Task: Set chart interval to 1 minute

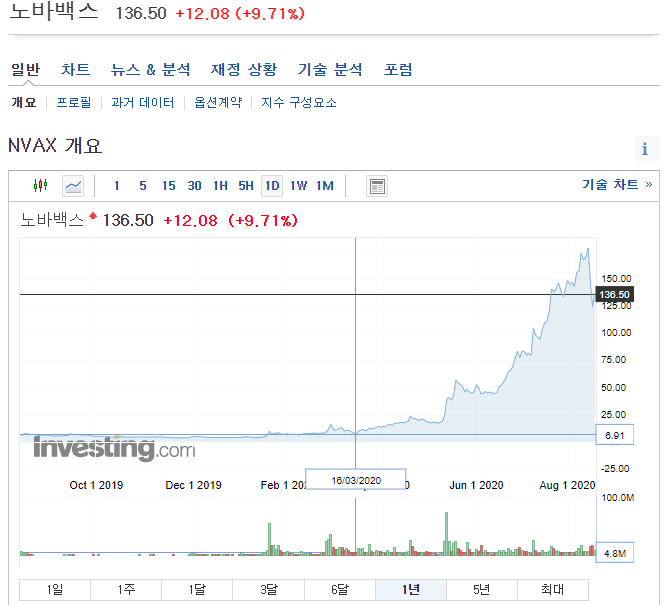Action: (117, 186)
